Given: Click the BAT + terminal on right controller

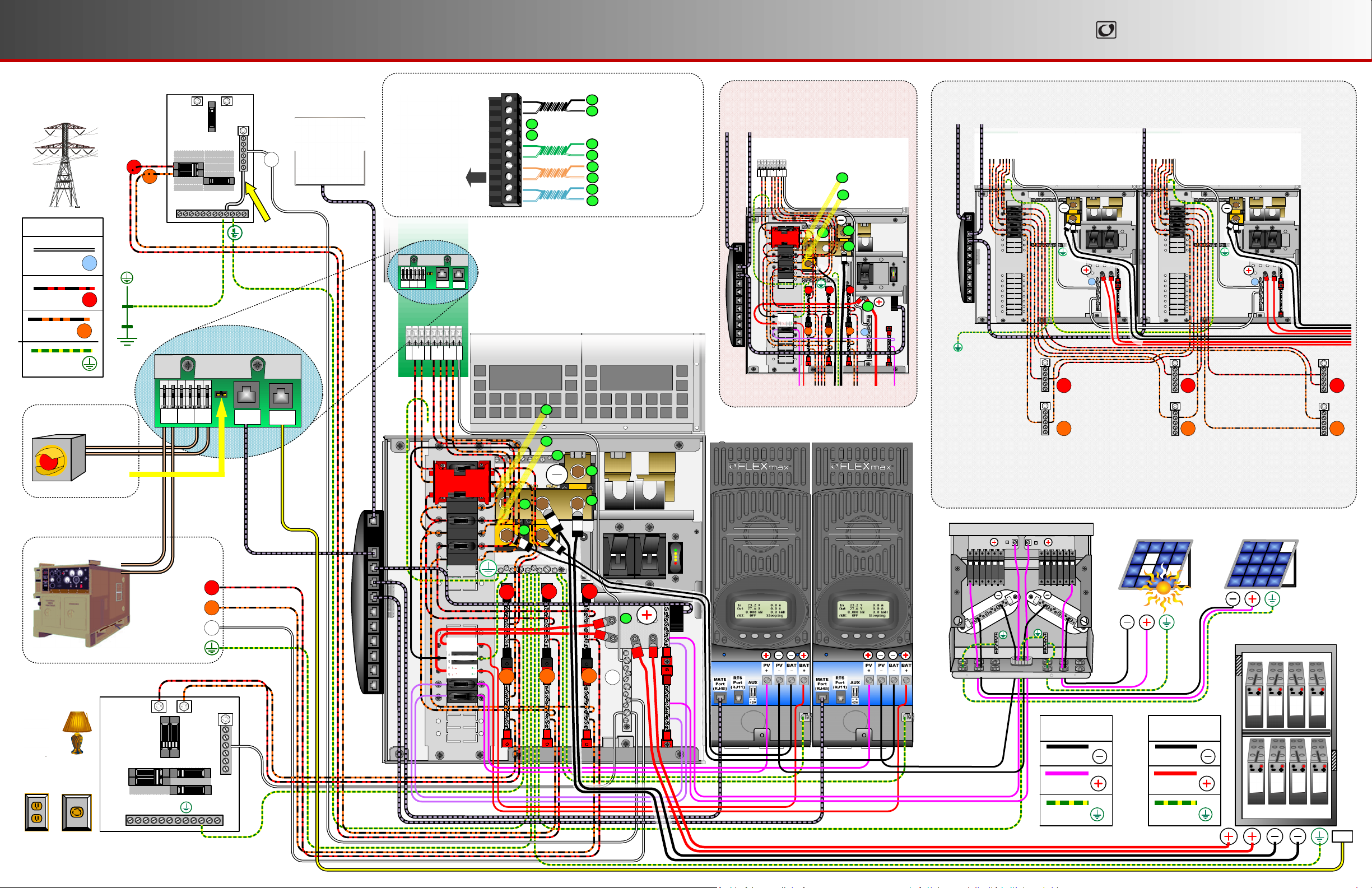Looking at the screenshot, I should pyautogui.click(x=906, y=680).
